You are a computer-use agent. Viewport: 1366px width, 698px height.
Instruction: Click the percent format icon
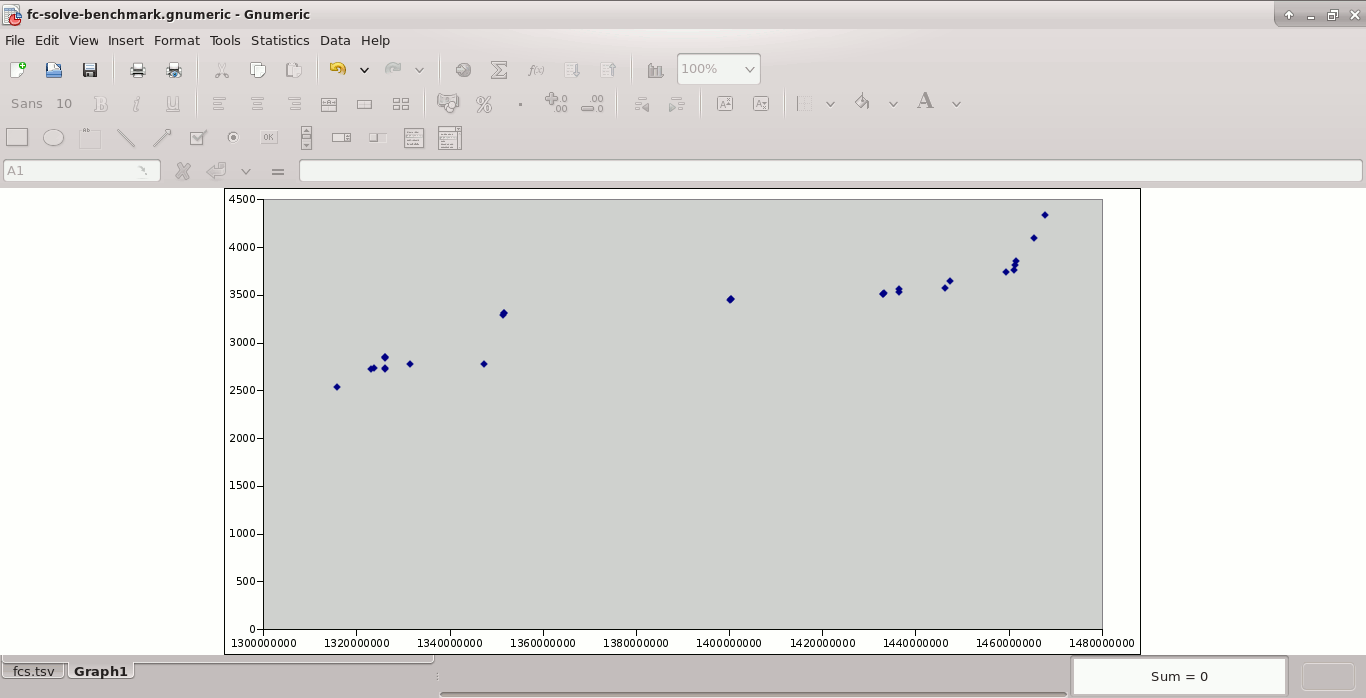pyautogui.click(x=484, y=104)
